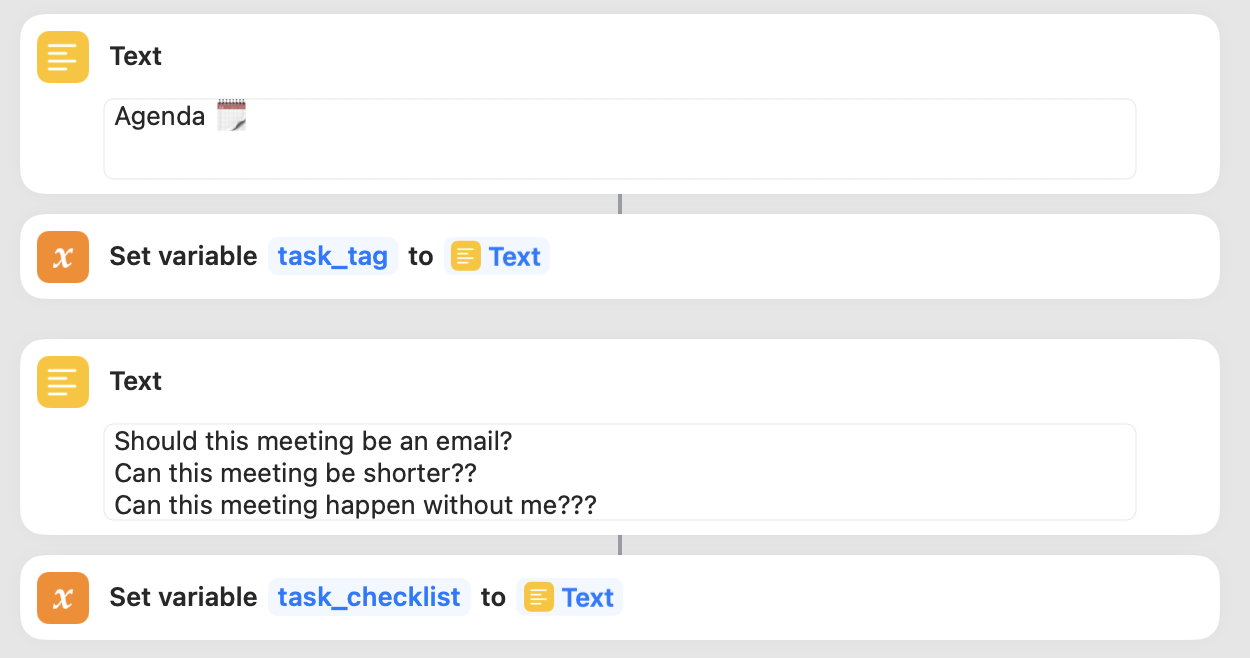
Task: Click the orange x icon for task_checklist
Action: pos(62,597)
